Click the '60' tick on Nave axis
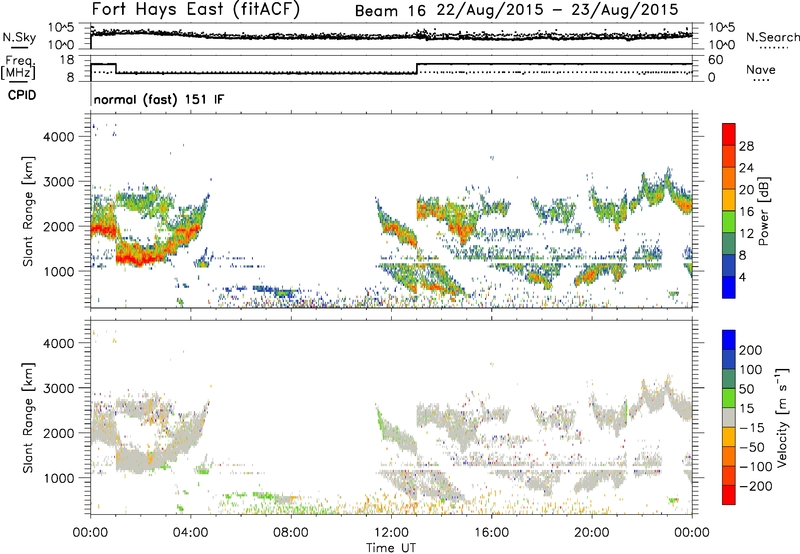 (x=716, y=60)
